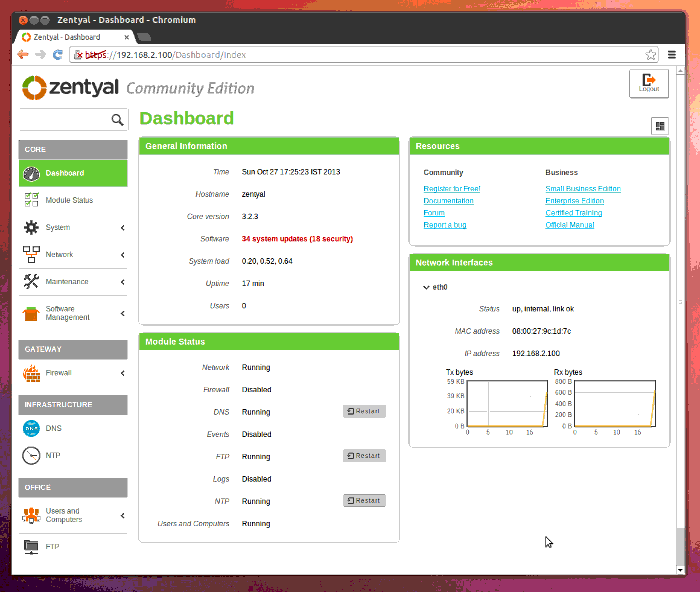700x592 pixels.
Task: Click the Software Management box icon
Action: click(31, 313)
